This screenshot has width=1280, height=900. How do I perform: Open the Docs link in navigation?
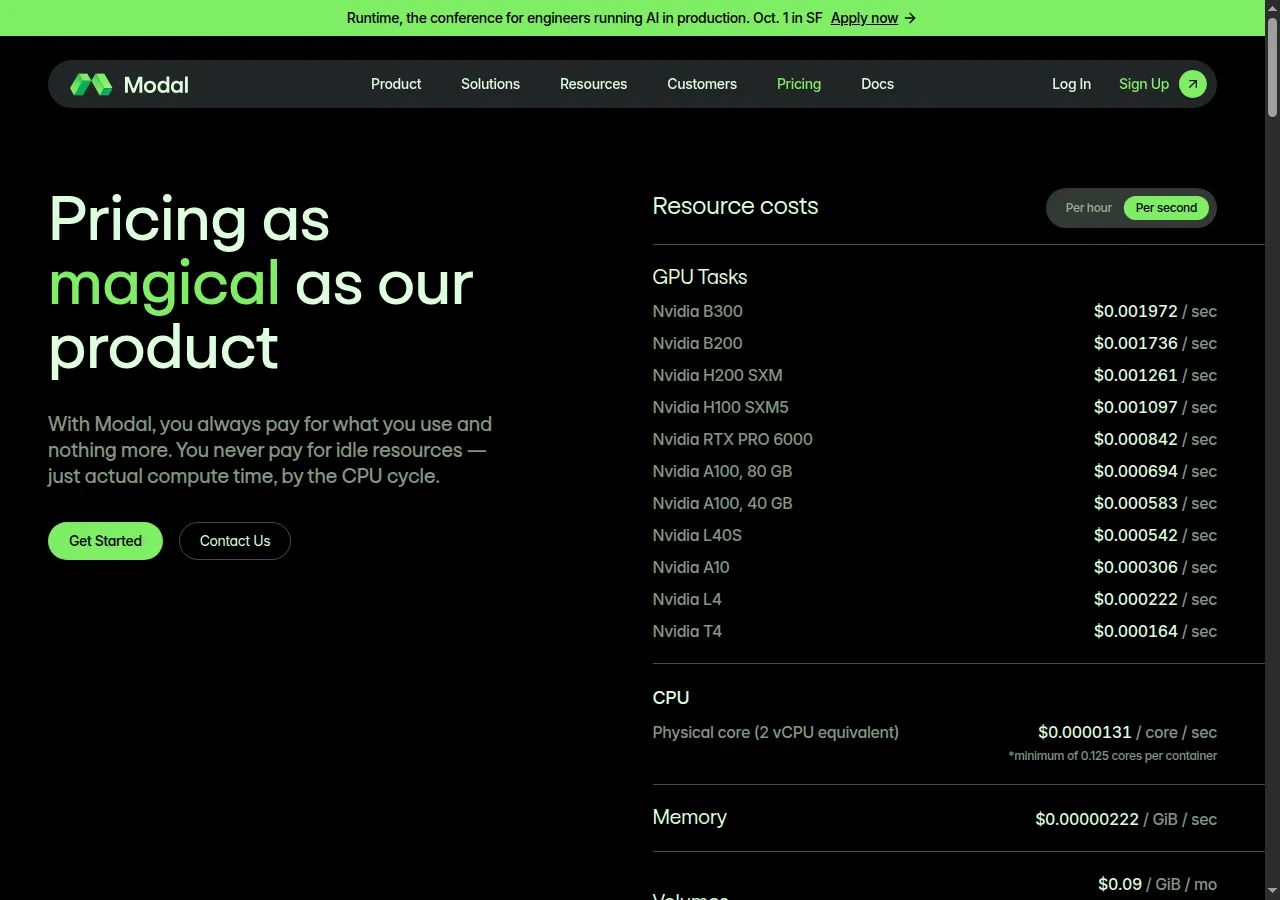click(x=877, y=84)
